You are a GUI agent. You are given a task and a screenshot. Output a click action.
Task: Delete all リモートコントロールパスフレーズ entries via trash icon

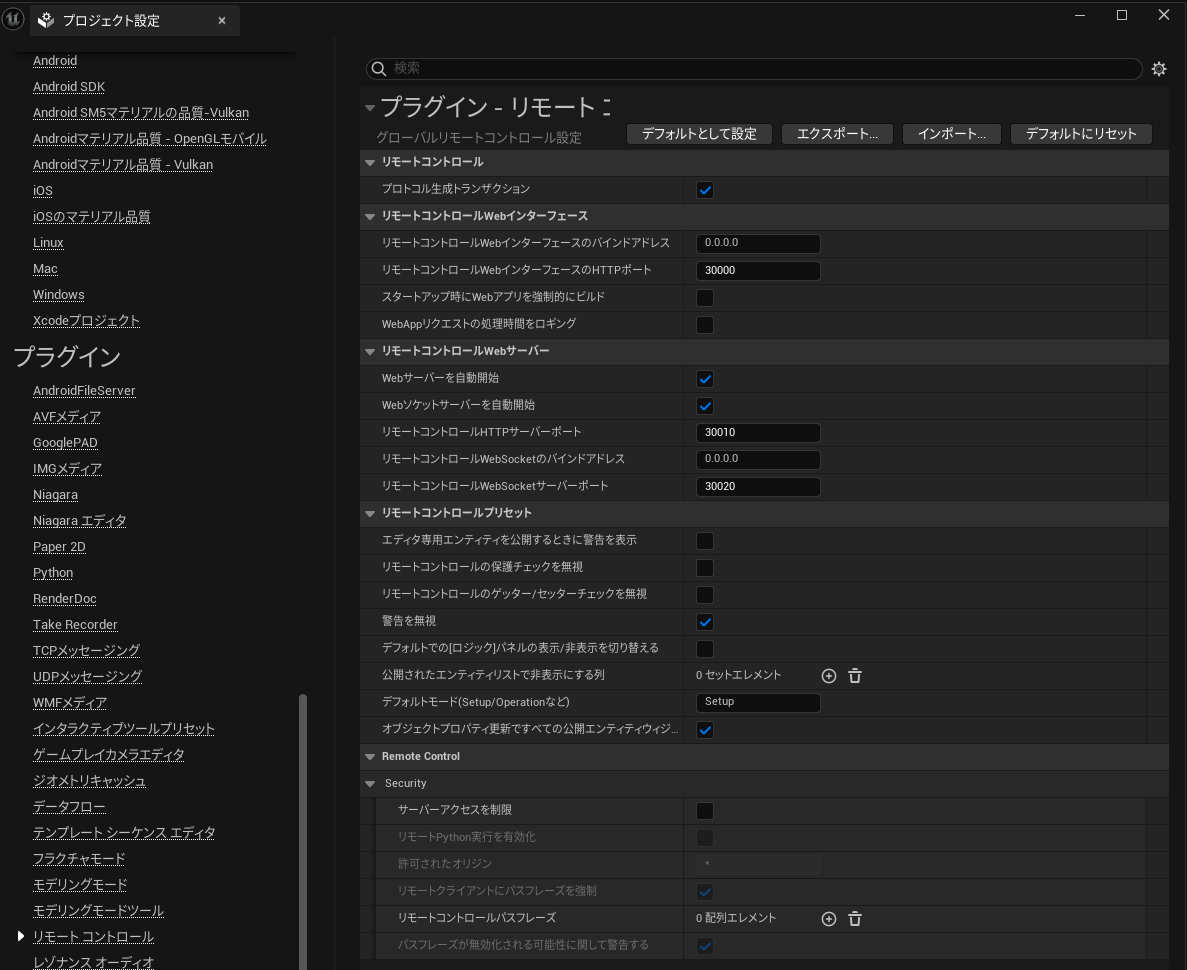point(854,918)
